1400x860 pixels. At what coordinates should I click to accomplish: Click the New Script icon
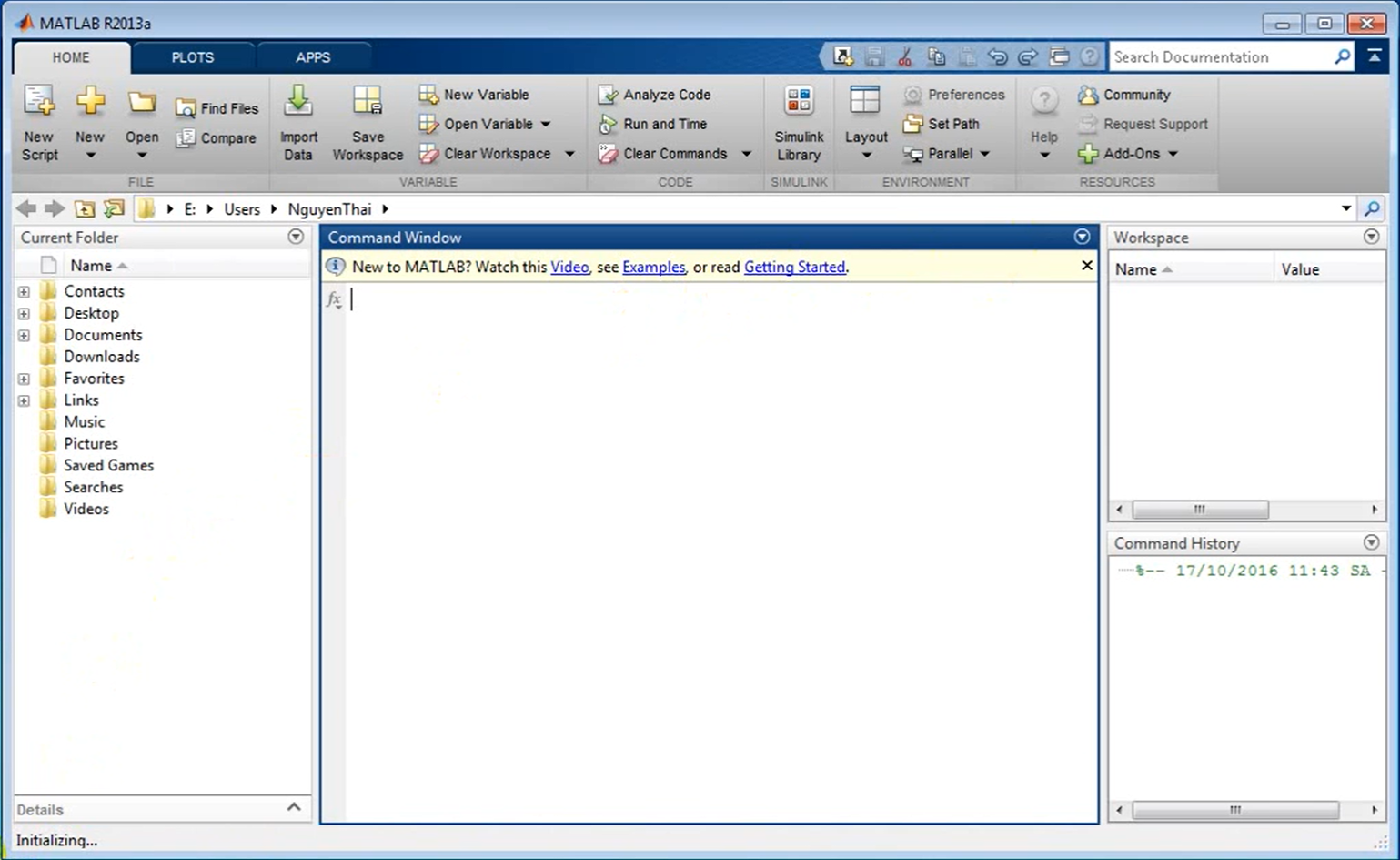coord(39,102)
